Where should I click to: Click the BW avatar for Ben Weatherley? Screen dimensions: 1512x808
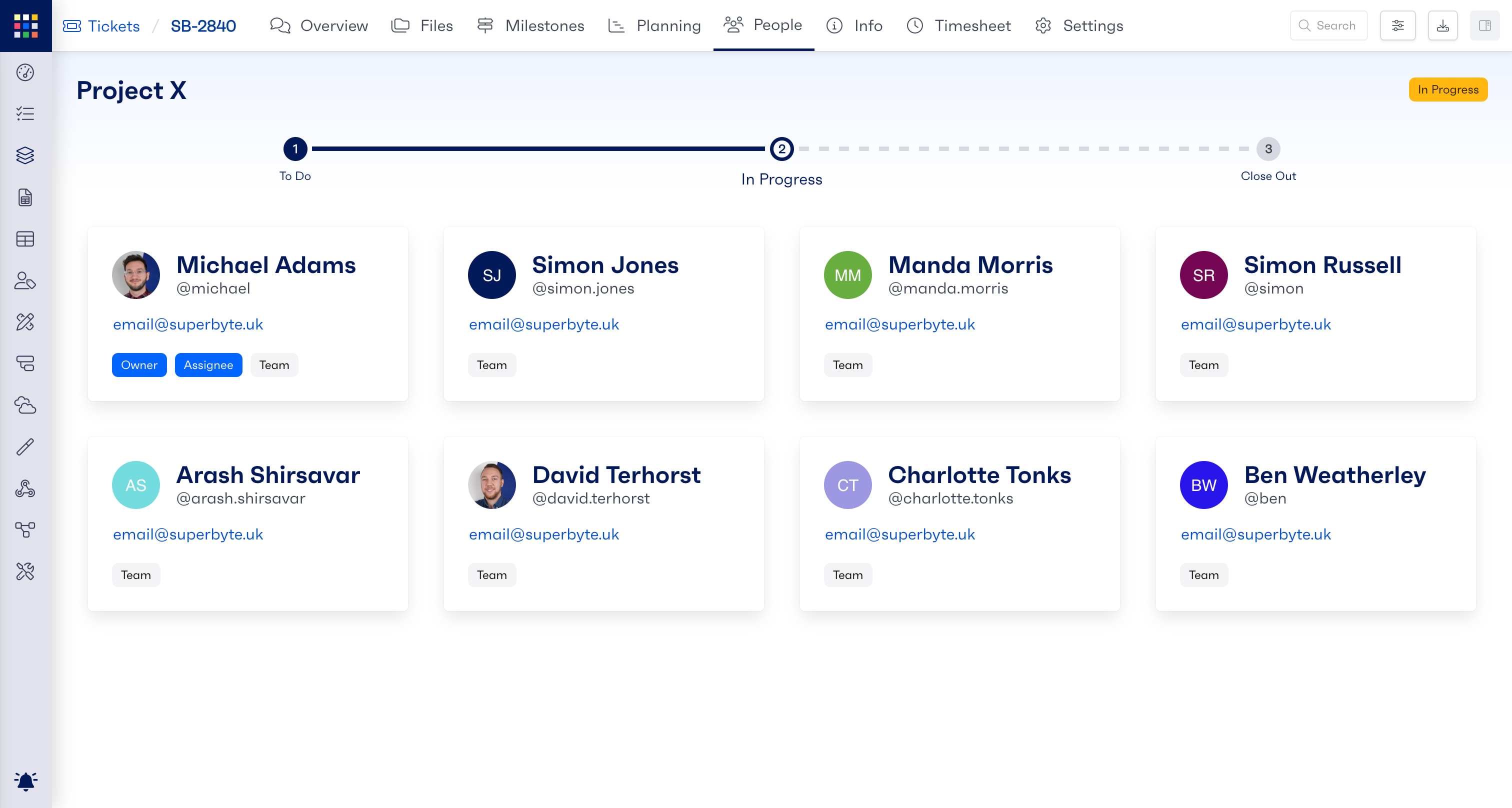[x=1204, y=485]
